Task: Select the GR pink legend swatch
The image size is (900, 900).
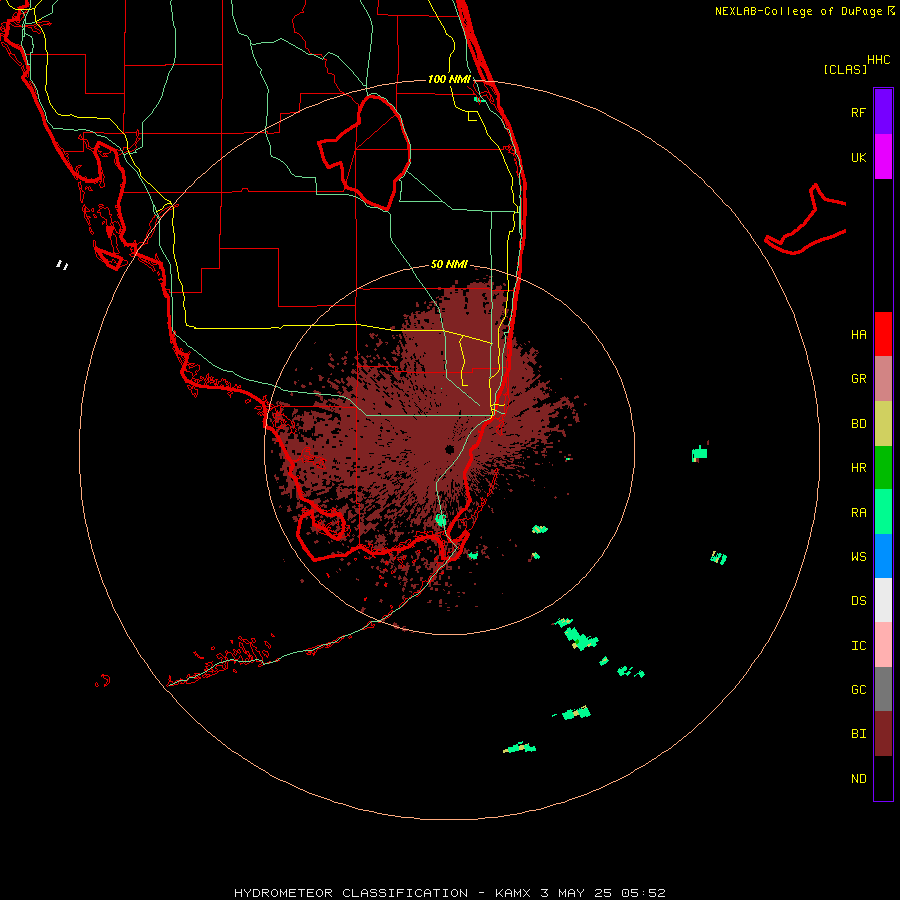Action: (x=883, y=379)
